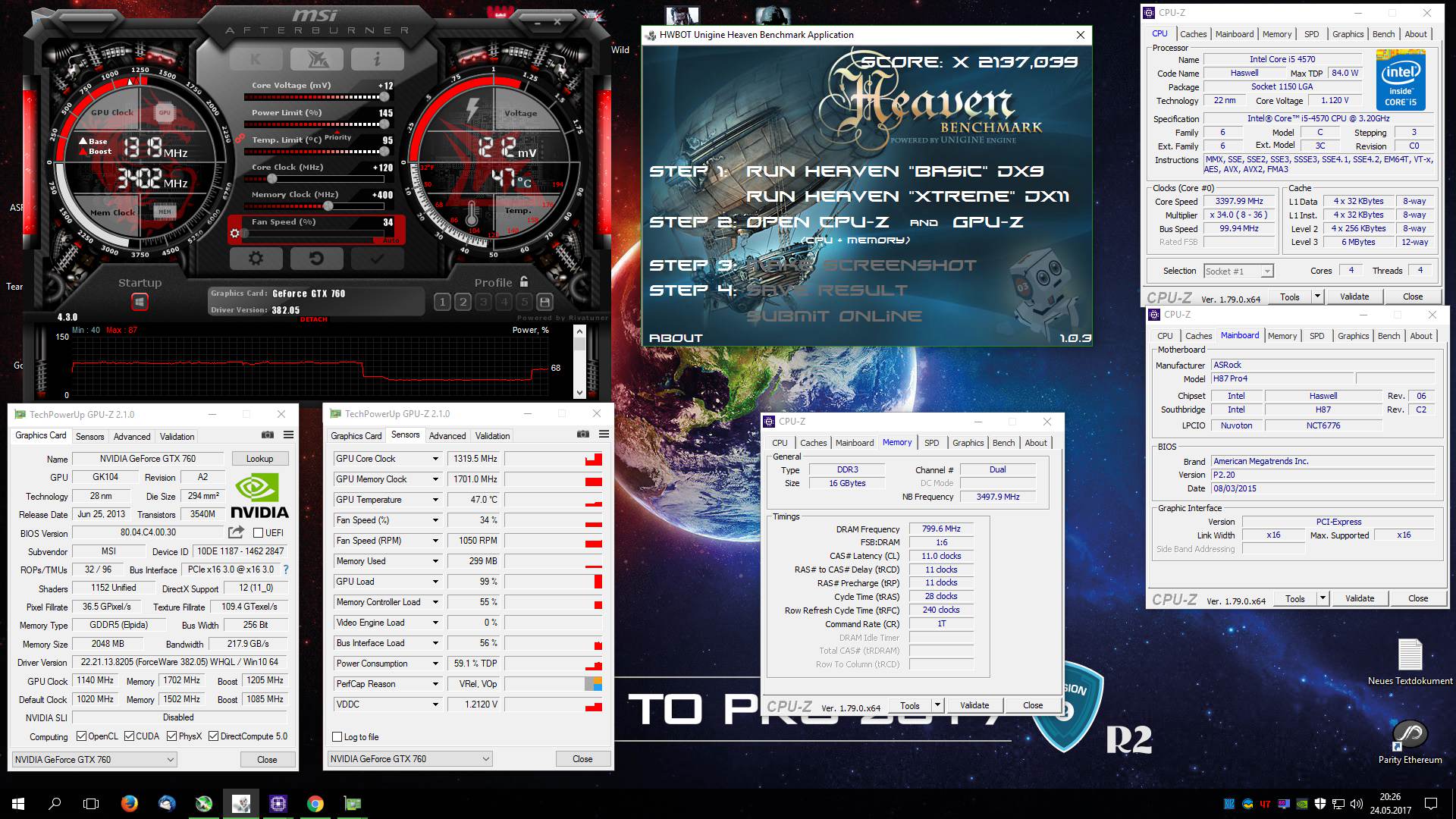The width and height of the screenshot is (1456, 819).
Task: Open GPU selector dropdown in Graphics Card window
Action: (95, 759)
